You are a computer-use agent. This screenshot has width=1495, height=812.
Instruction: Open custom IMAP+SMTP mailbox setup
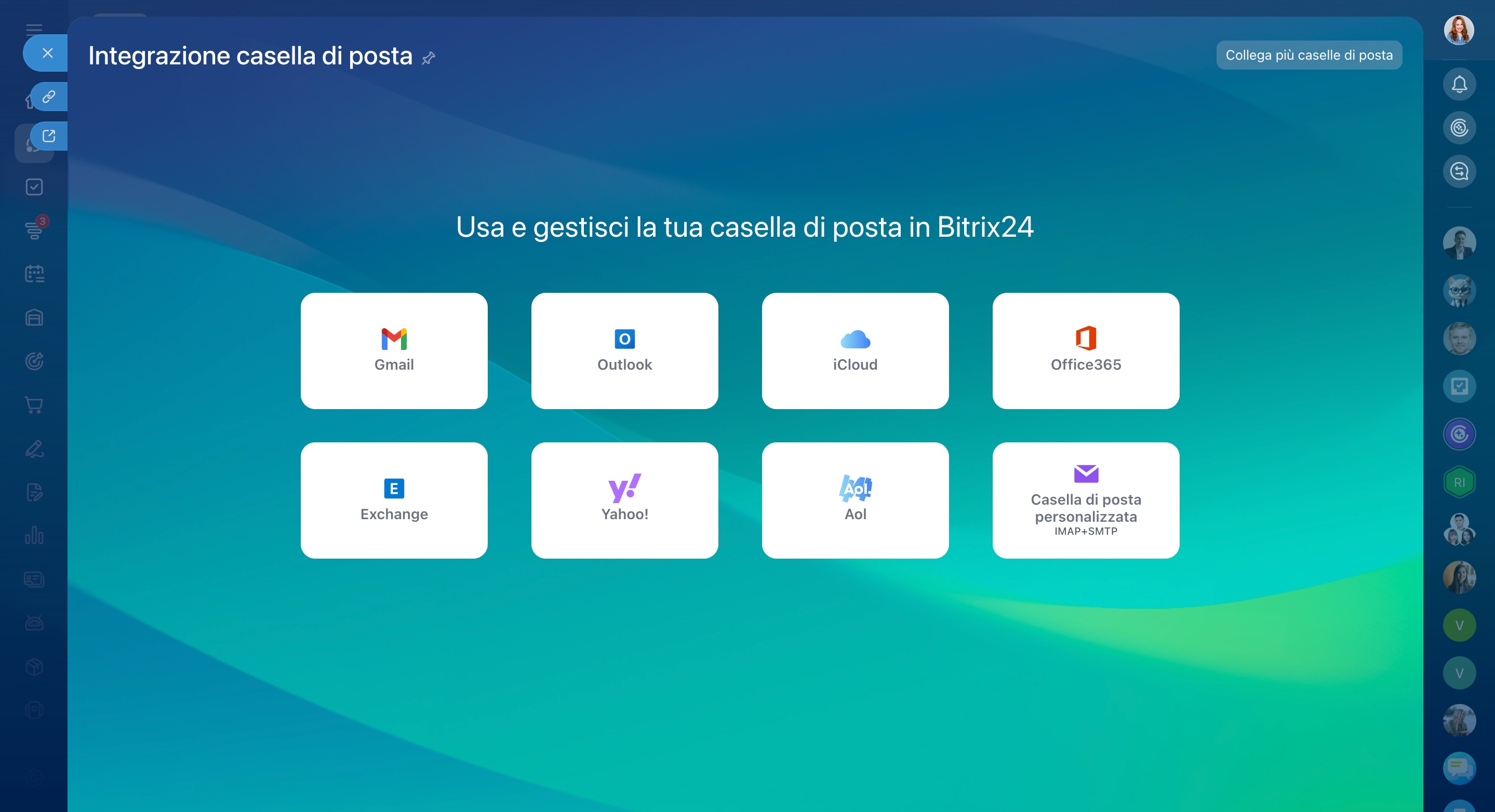1085,500
